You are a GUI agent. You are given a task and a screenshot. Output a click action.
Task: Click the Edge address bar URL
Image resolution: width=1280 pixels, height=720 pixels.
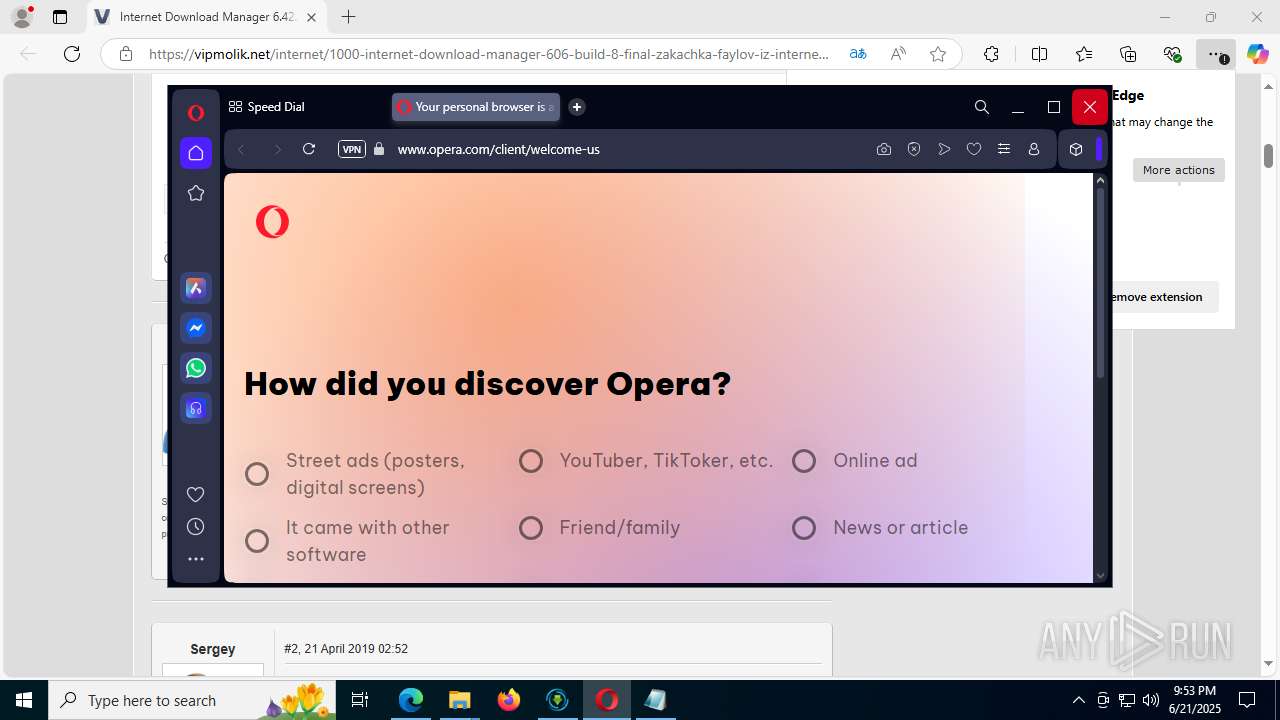click(x=489, y=54)
